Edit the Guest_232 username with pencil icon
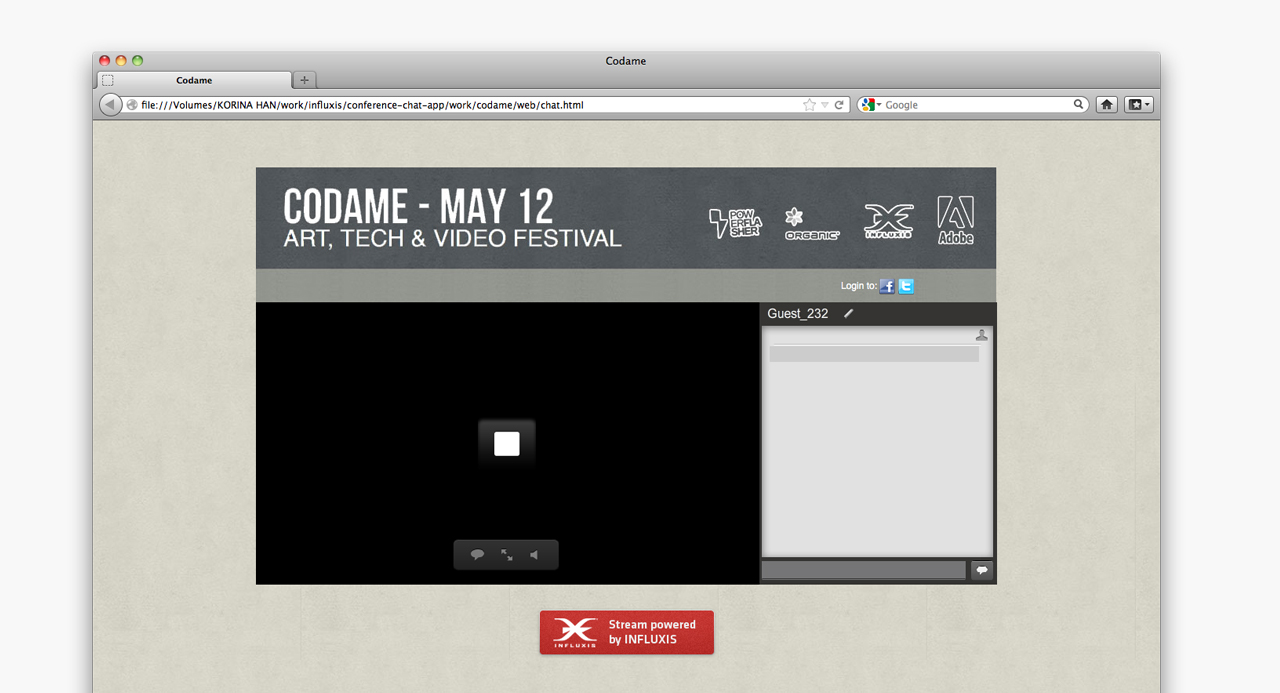Screen dimensions: 1280x693 pyautogui.click(x=849, y=314)
